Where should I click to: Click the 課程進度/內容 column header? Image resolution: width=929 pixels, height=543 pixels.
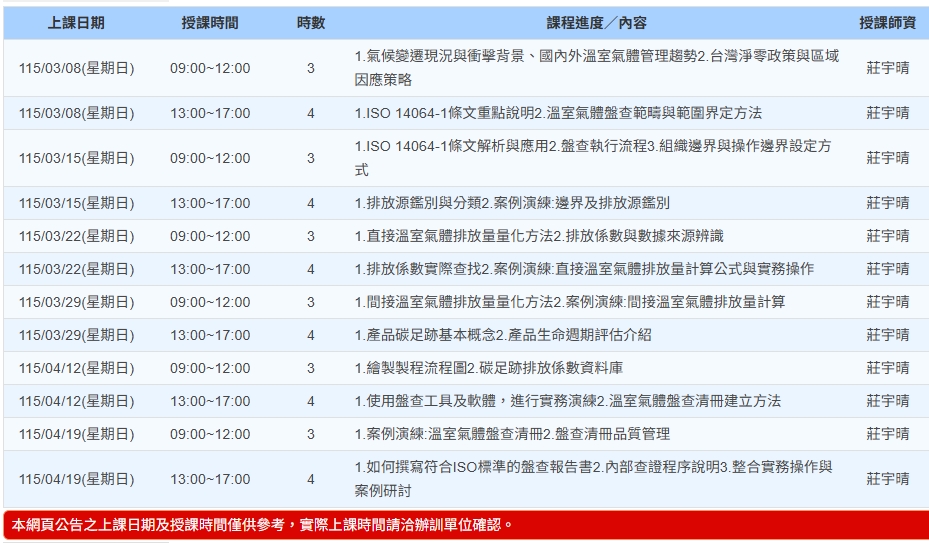point(596,23)
